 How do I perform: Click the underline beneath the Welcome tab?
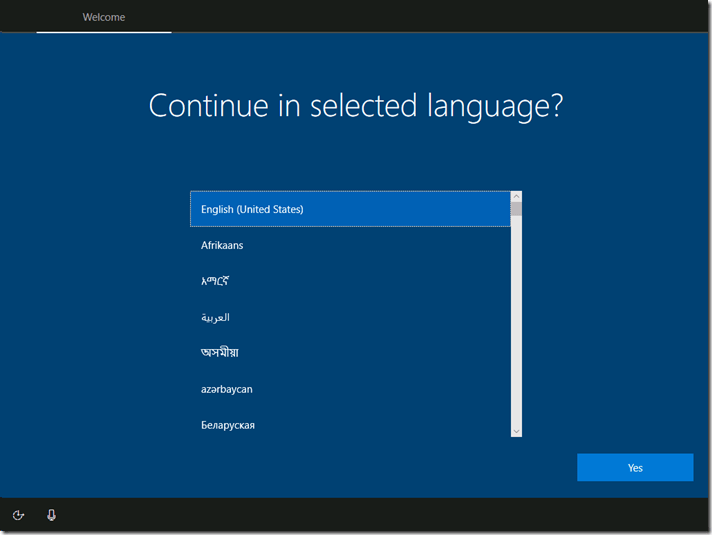tap(104, 32)
